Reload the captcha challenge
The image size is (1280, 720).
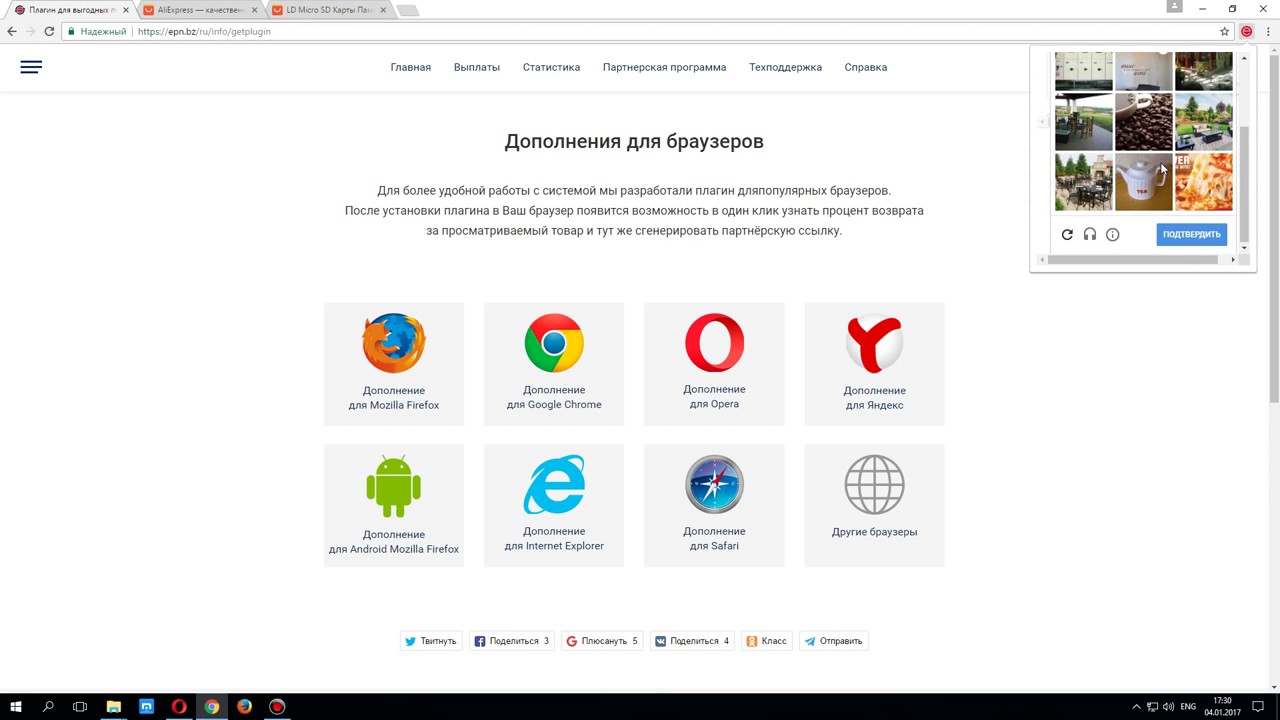[1067, 234]
